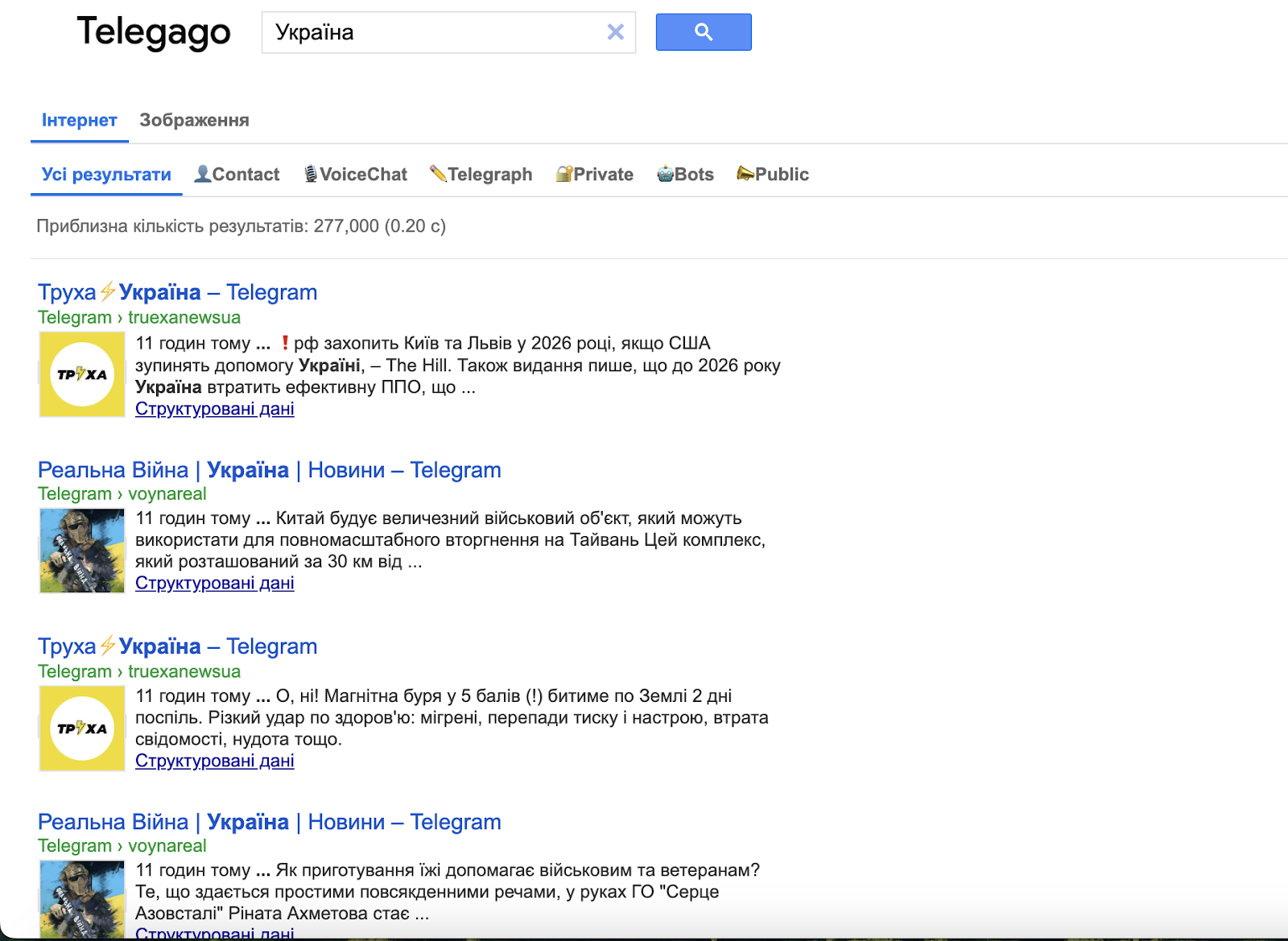1288x941 pixels.
Task: Click Структуровані дані under the Магнітна буря snippet
Action: pos(215,761)
